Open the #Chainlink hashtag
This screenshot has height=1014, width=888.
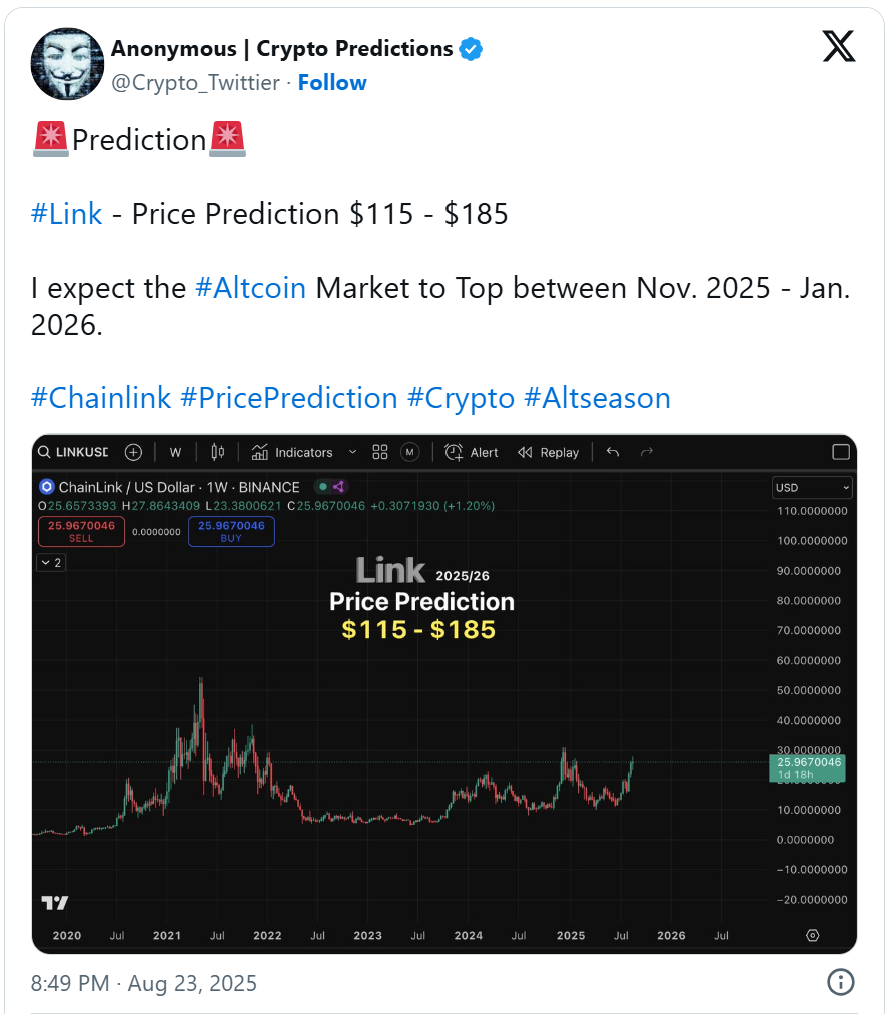click(101, 398)
